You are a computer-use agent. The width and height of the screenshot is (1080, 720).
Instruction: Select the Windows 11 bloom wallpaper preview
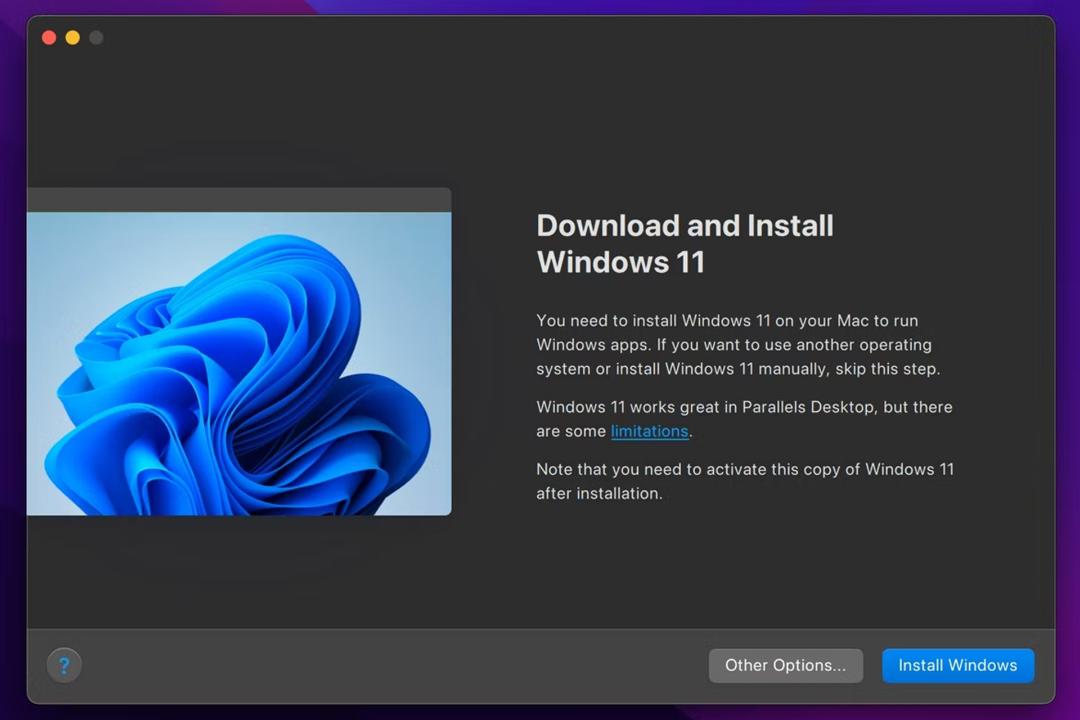coord(239,363)
